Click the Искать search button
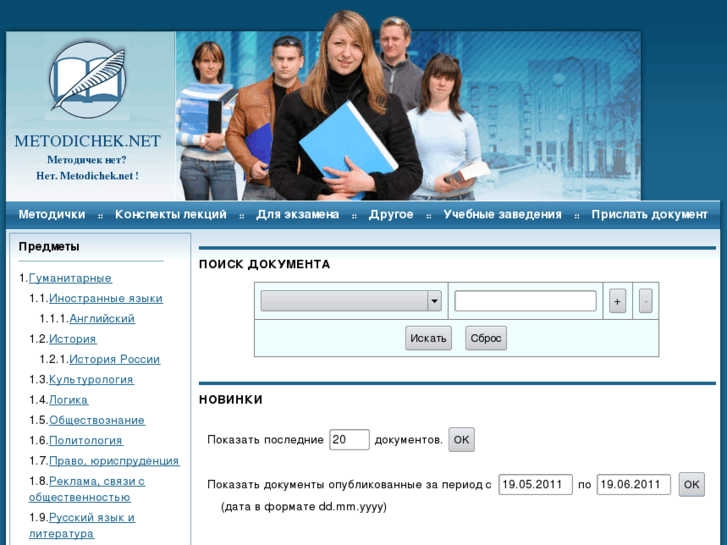The image size is (727, 545). pyautogui.click(x=428, y=338)
